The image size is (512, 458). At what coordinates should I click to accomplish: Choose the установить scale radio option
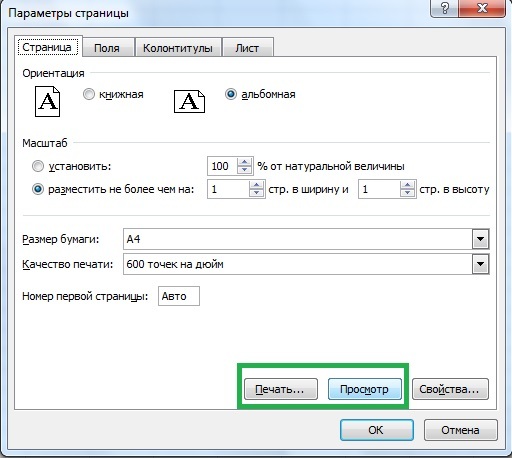pyautogui.click(x=38, y=166)
